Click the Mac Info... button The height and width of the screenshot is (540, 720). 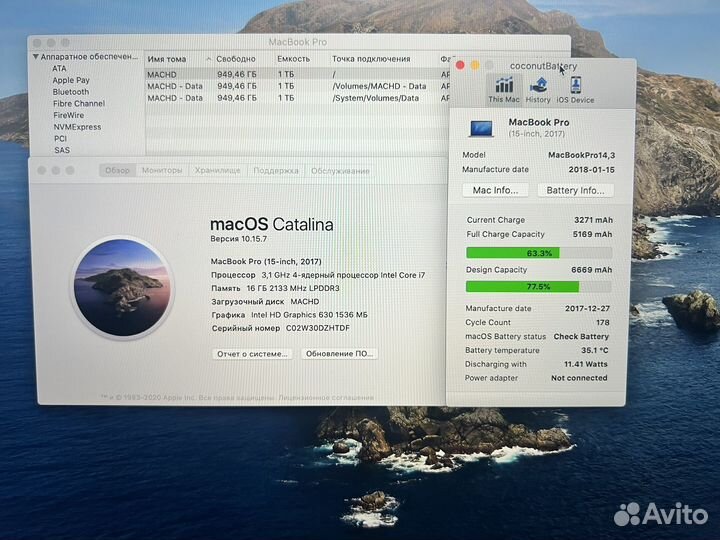click(x=495, y=190)
